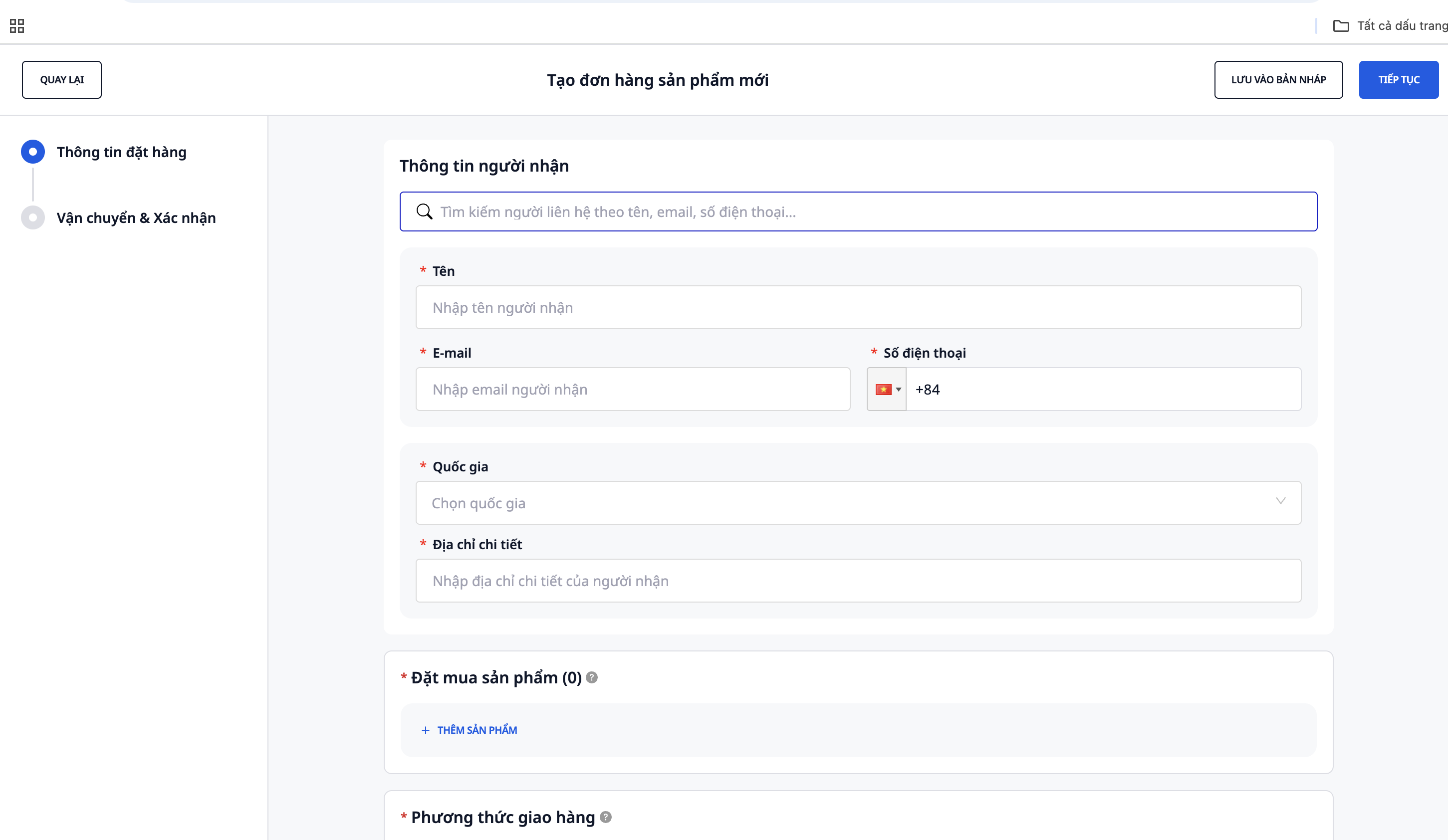Click the chevron in the country selector
Image resolution: width=1448 pixels, height=840 pixels.
click(1280, 501)
